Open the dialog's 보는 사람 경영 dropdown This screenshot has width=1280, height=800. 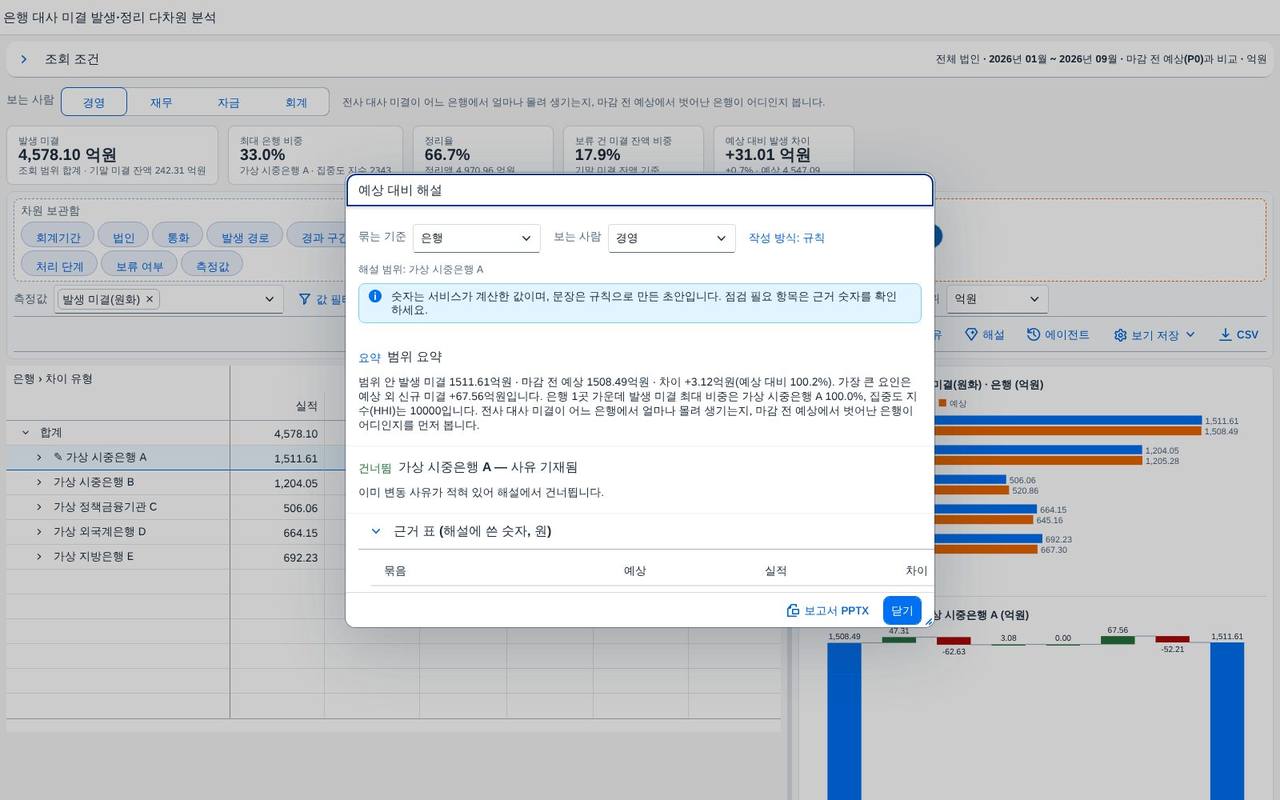tap(671, 238)
